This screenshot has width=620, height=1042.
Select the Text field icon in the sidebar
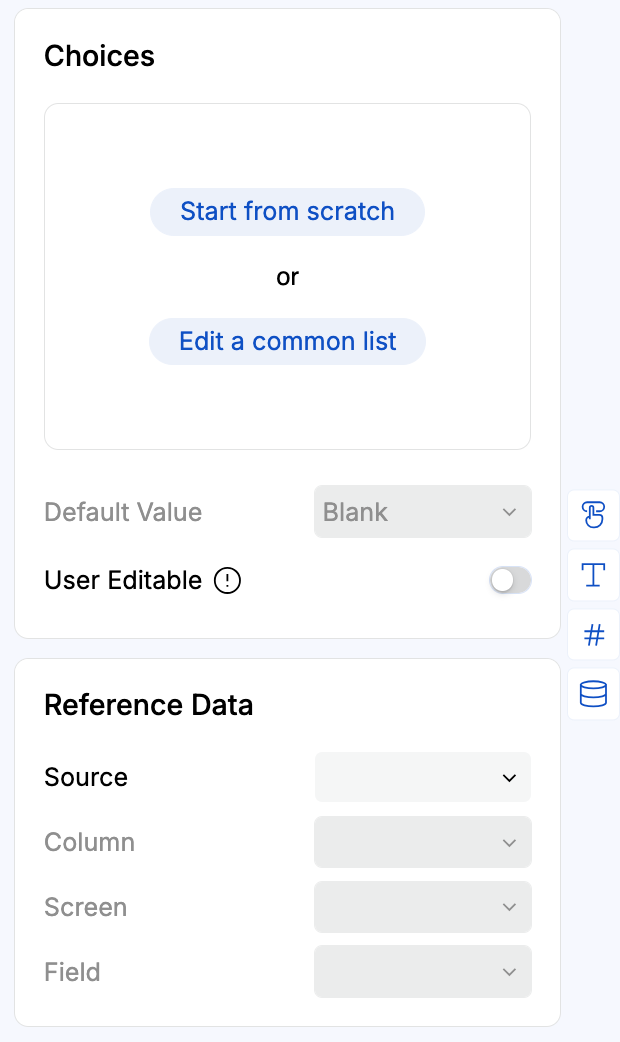click(593, 575)
